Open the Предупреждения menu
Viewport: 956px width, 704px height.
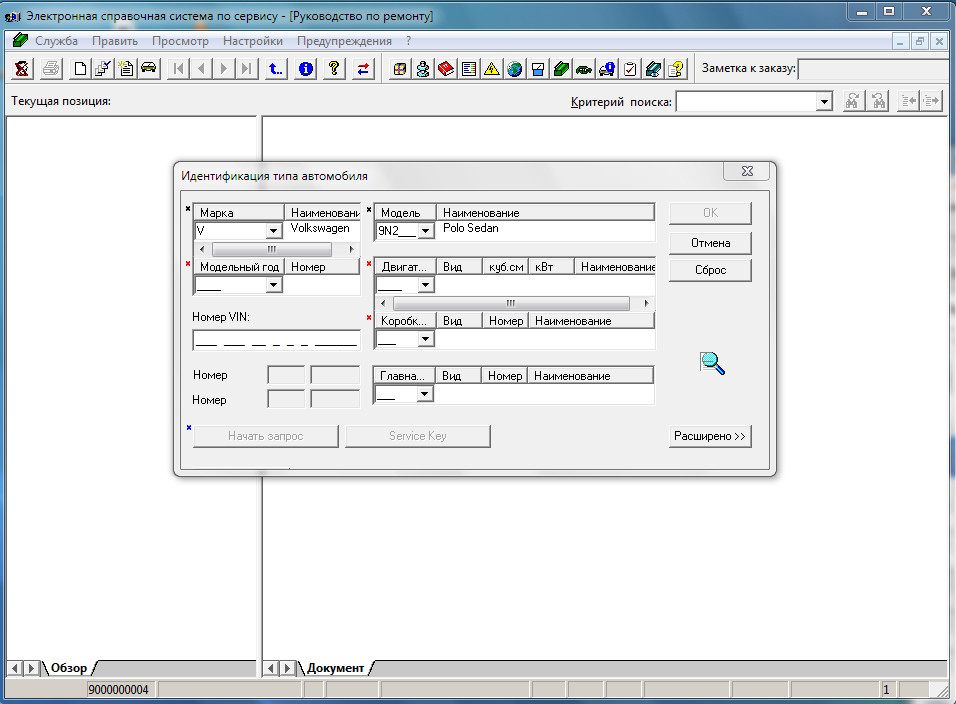pos(344,41)
